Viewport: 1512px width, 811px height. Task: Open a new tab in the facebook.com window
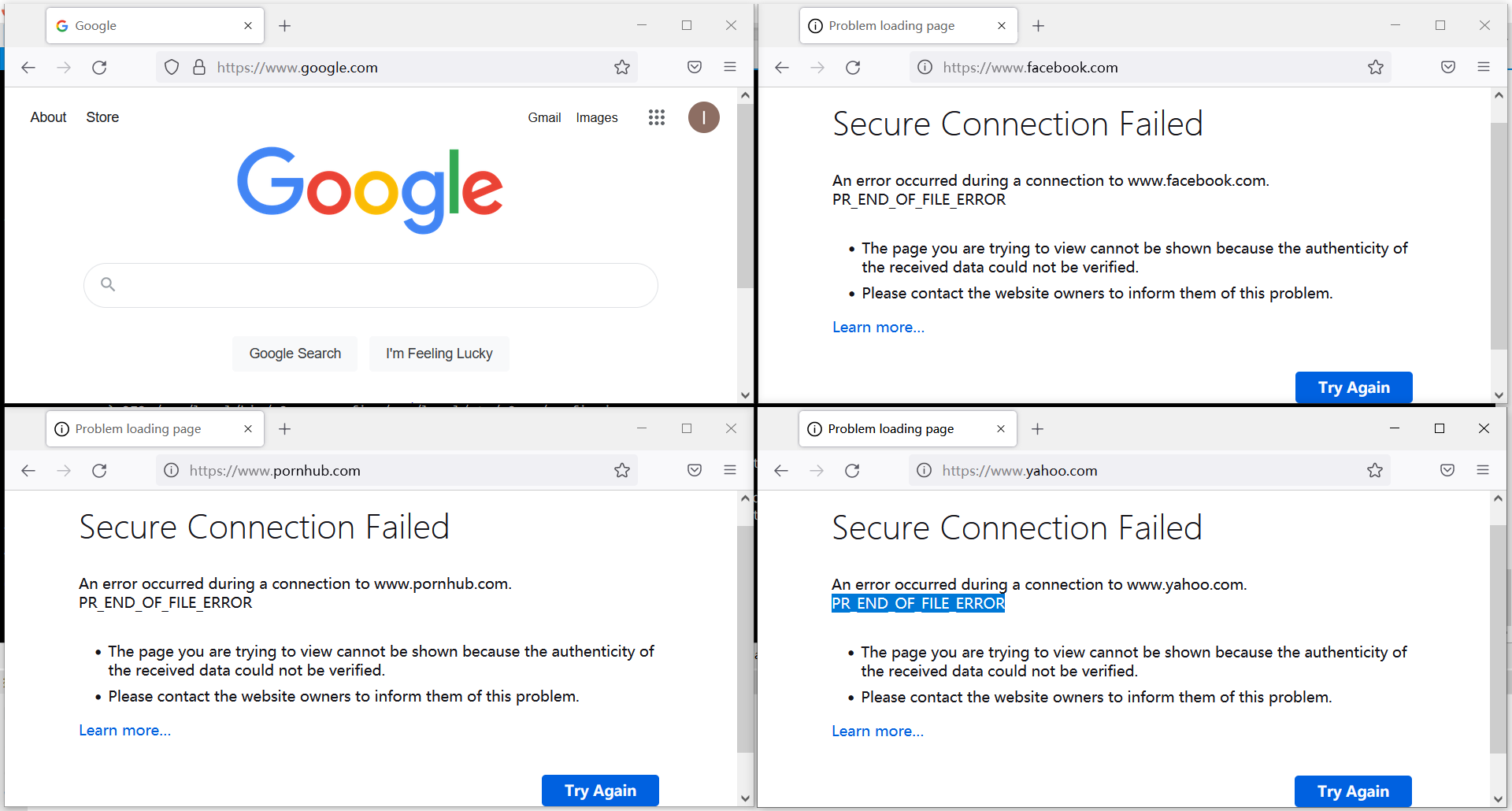[1039, 26]
